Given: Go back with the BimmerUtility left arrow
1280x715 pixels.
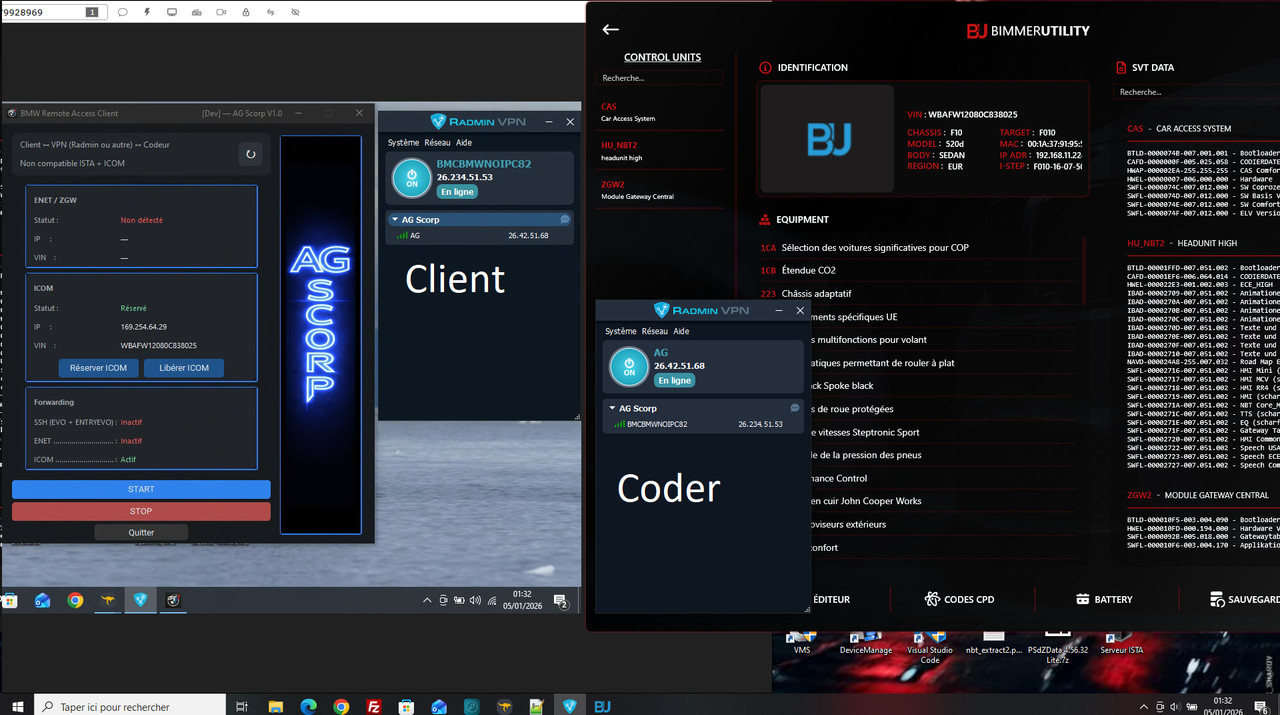Looking at the screenshot, I should (x=611, y=30).
